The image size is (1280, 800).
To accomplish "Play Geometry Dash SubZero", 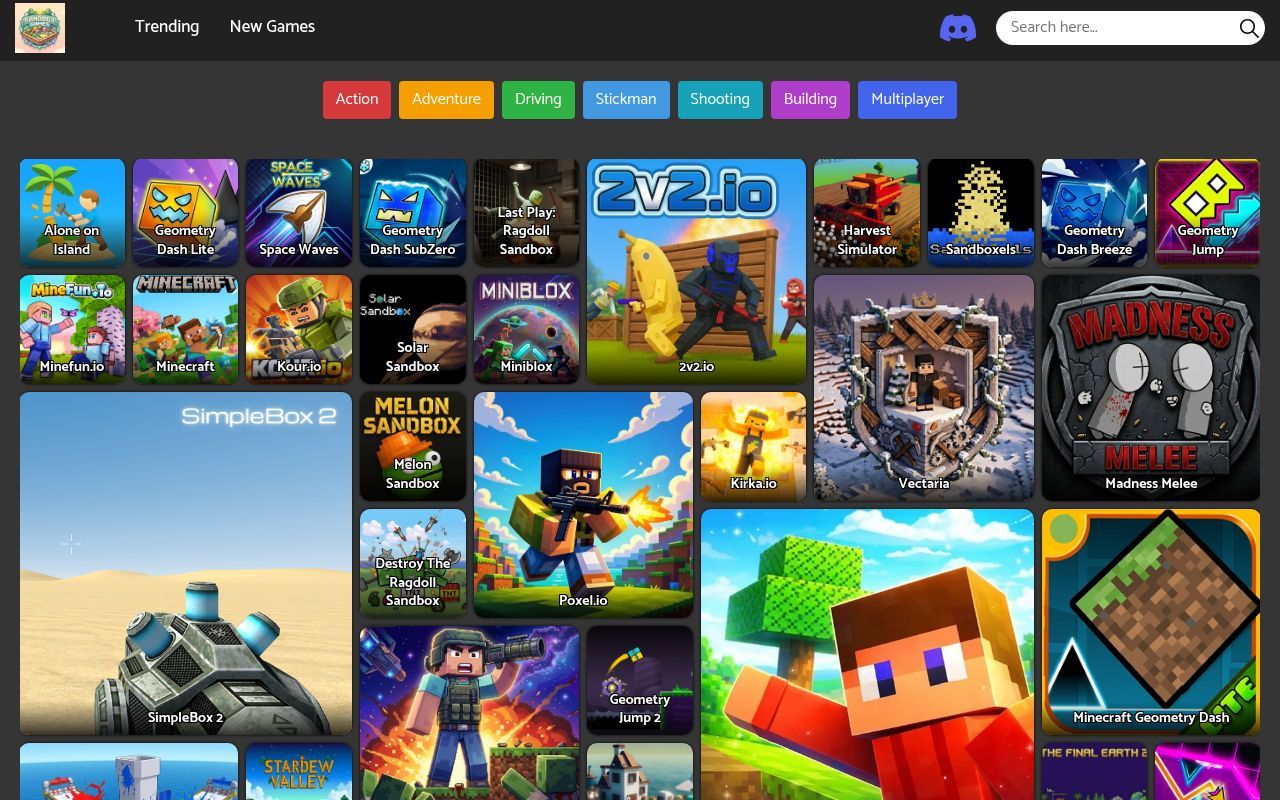I will 413,212.
